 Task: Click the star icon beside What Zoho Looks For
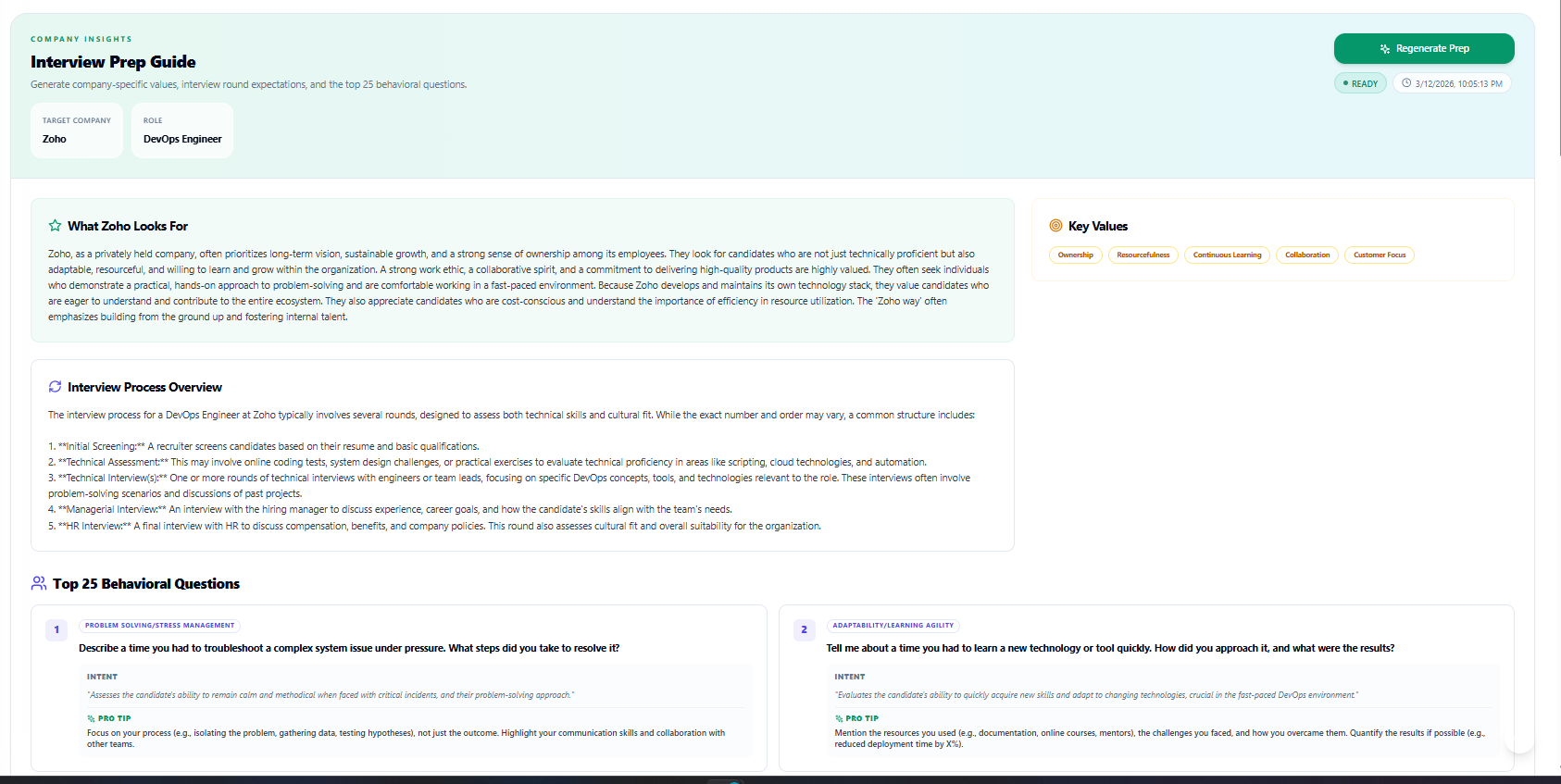[x=56, y=226]
